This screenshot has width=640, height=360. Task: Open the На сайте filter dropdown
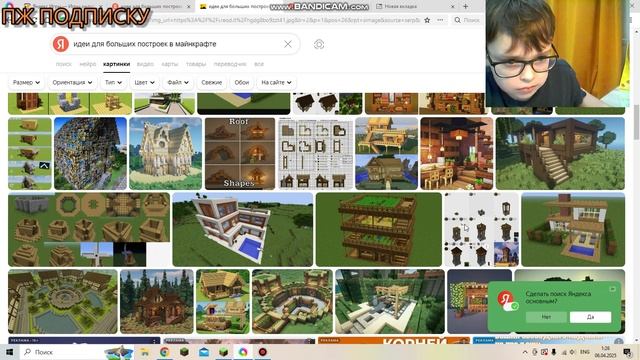pos(276,82)
